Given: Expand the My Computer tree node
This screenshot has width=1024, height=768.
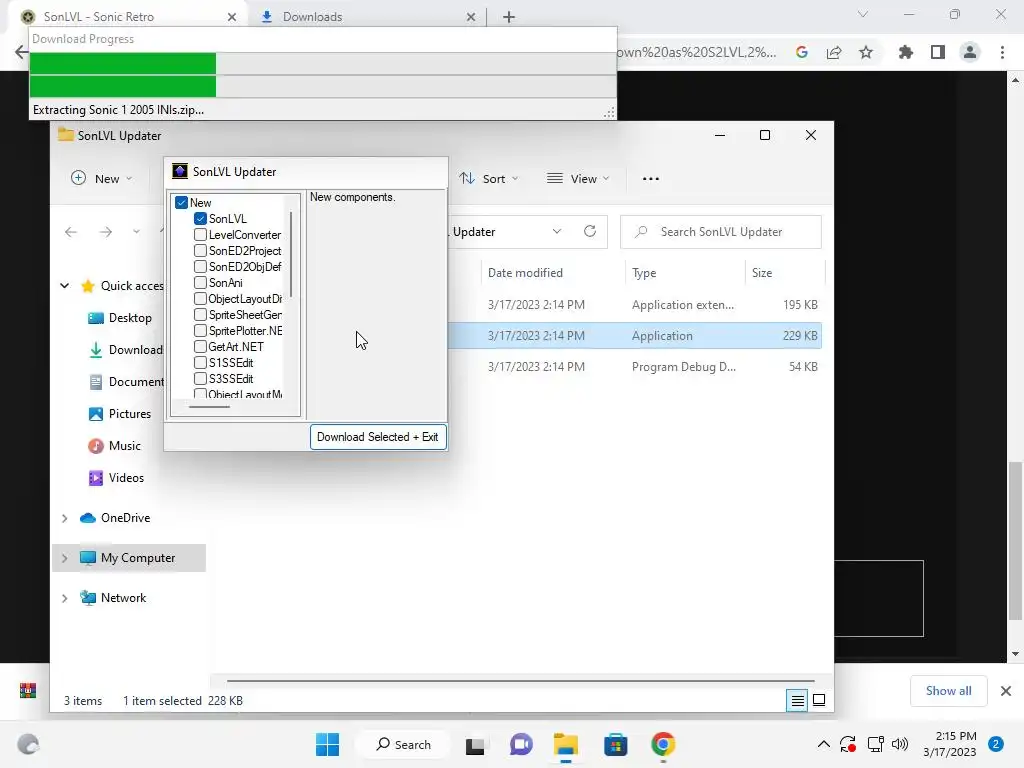Looking at the screenshot, I should (65, 558).
